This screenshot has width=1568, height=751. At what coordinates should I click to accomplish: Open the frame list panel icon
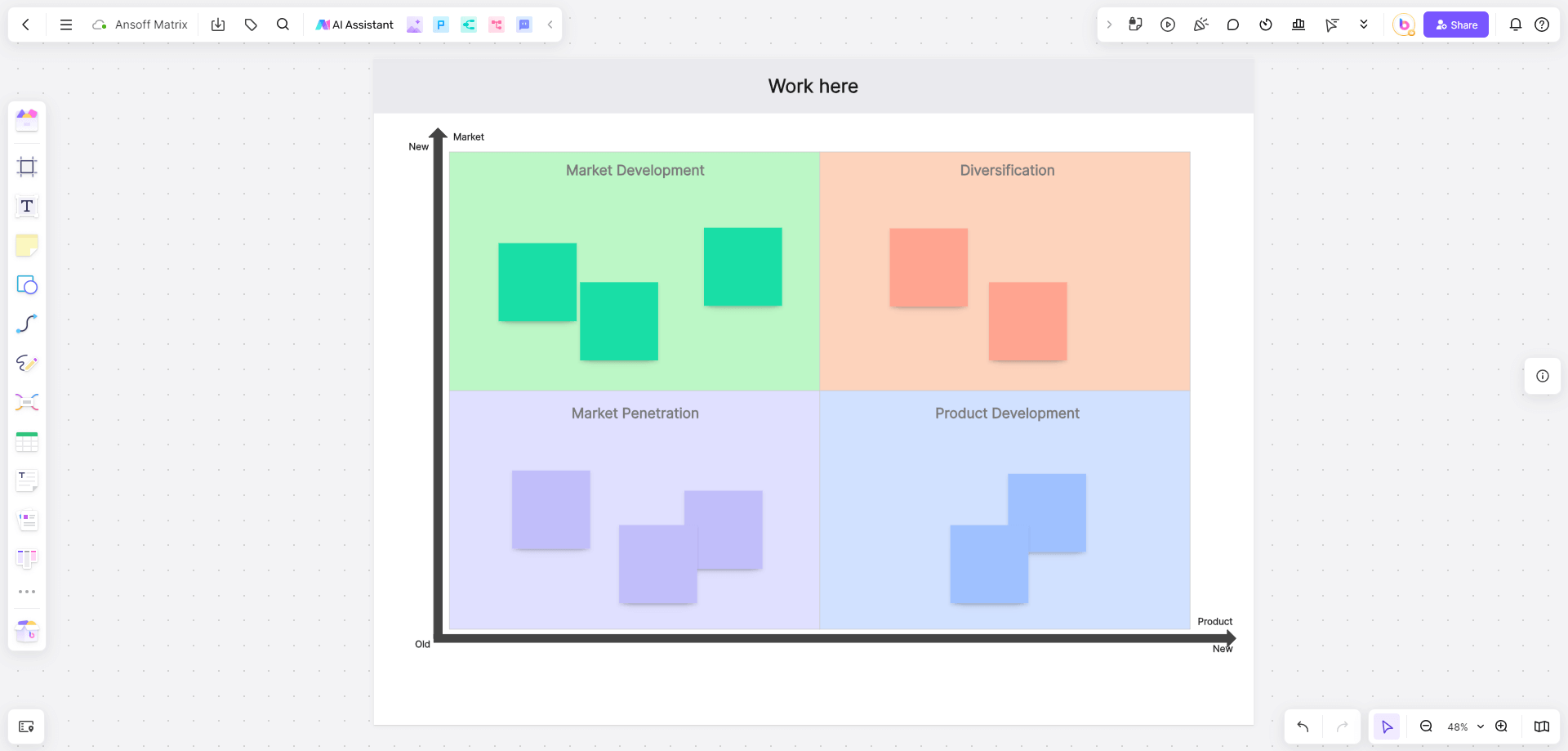coord(26,726)
